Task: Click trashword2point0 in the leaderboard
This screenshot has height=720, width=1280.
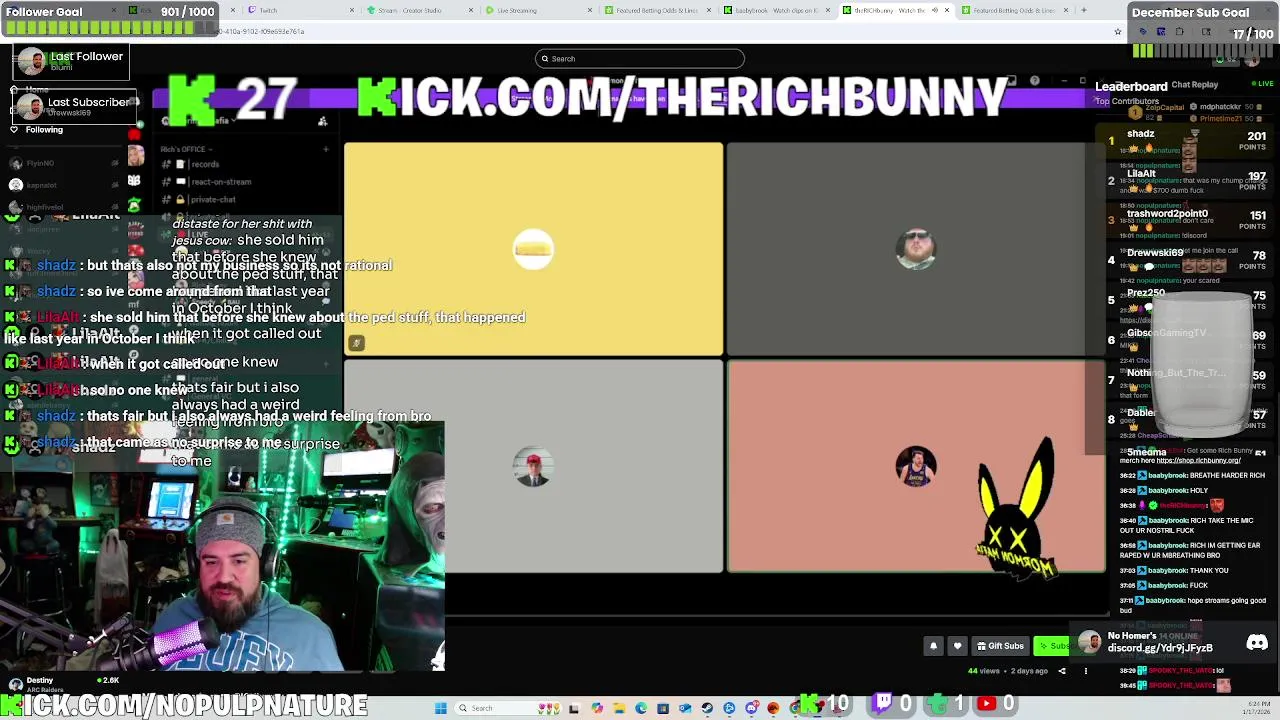Action: pyautogui.click(x=1167, y=214)
